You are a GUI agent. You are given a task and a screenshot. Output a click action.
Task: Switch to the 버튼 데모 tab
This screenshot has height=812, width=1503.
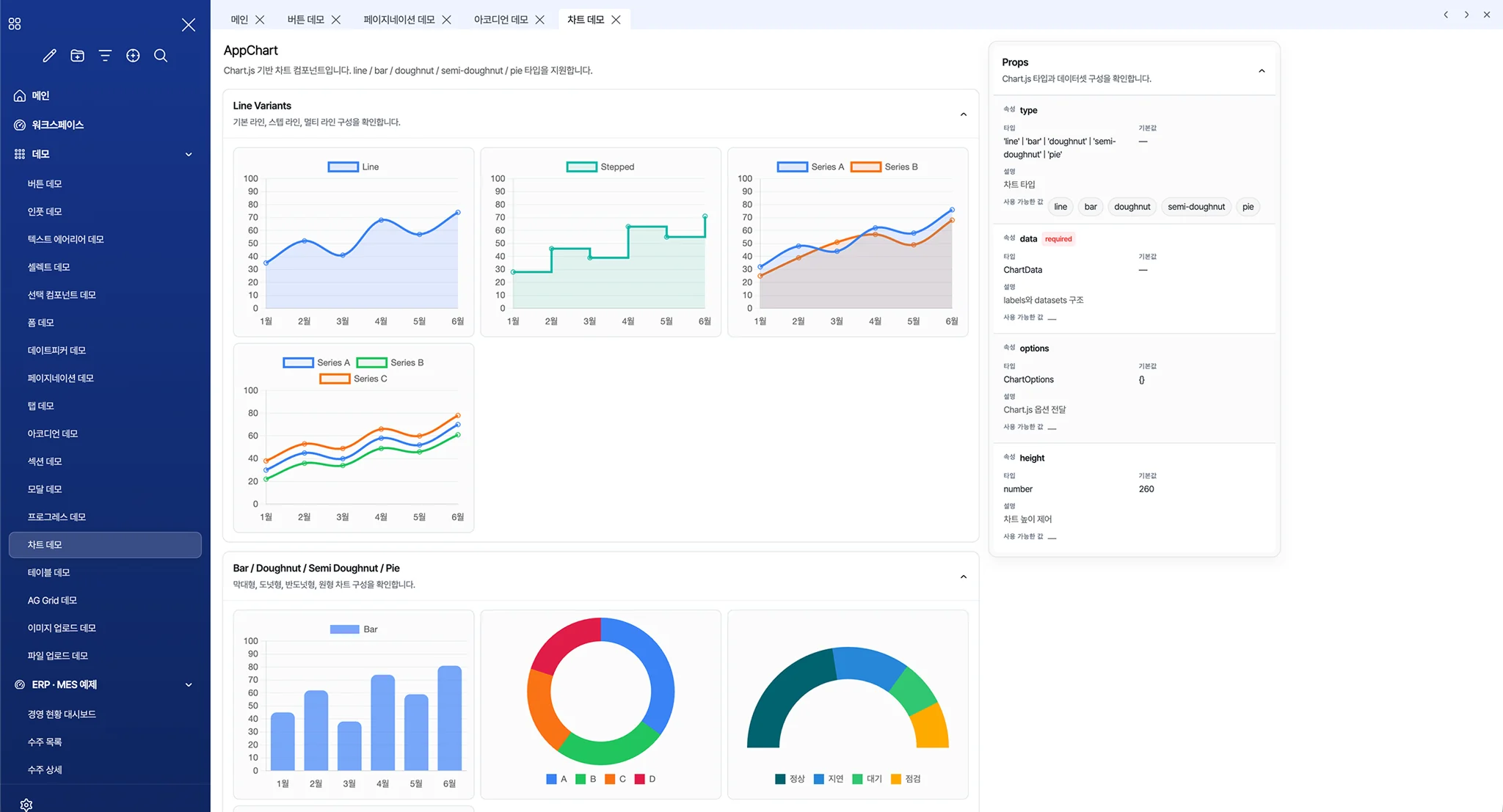point(305,20)
